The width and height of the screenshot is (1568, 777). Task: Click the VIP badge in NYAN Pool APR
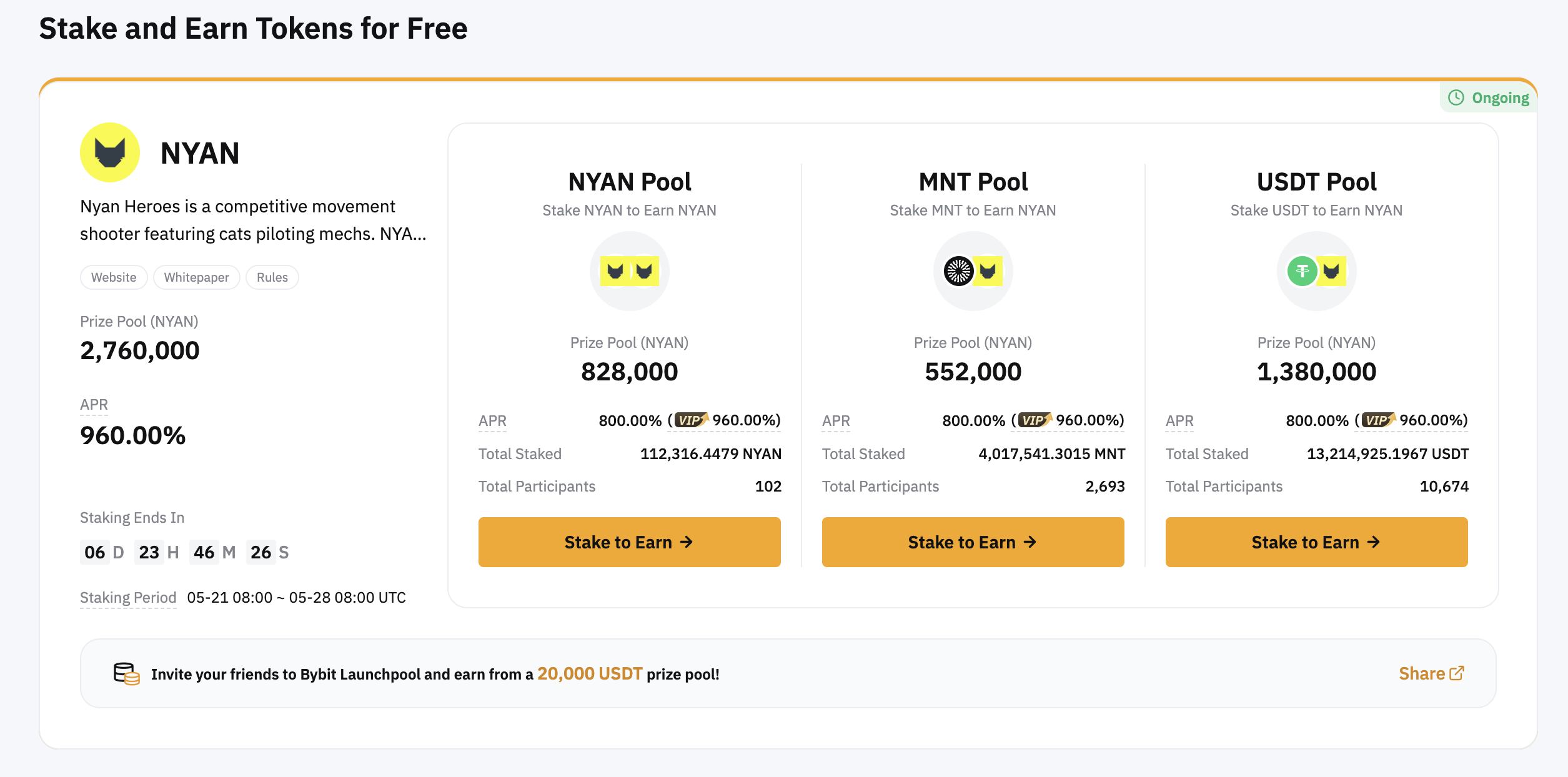point(691,420)
